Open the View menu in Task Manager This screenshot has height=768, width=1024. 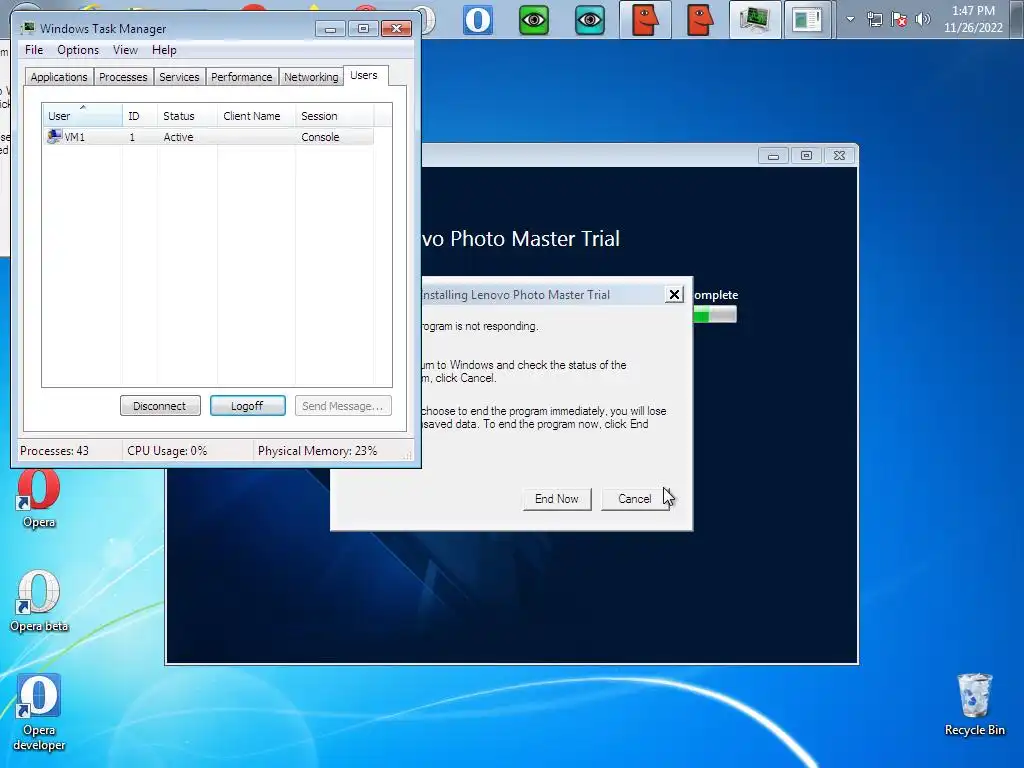(125, 50)
